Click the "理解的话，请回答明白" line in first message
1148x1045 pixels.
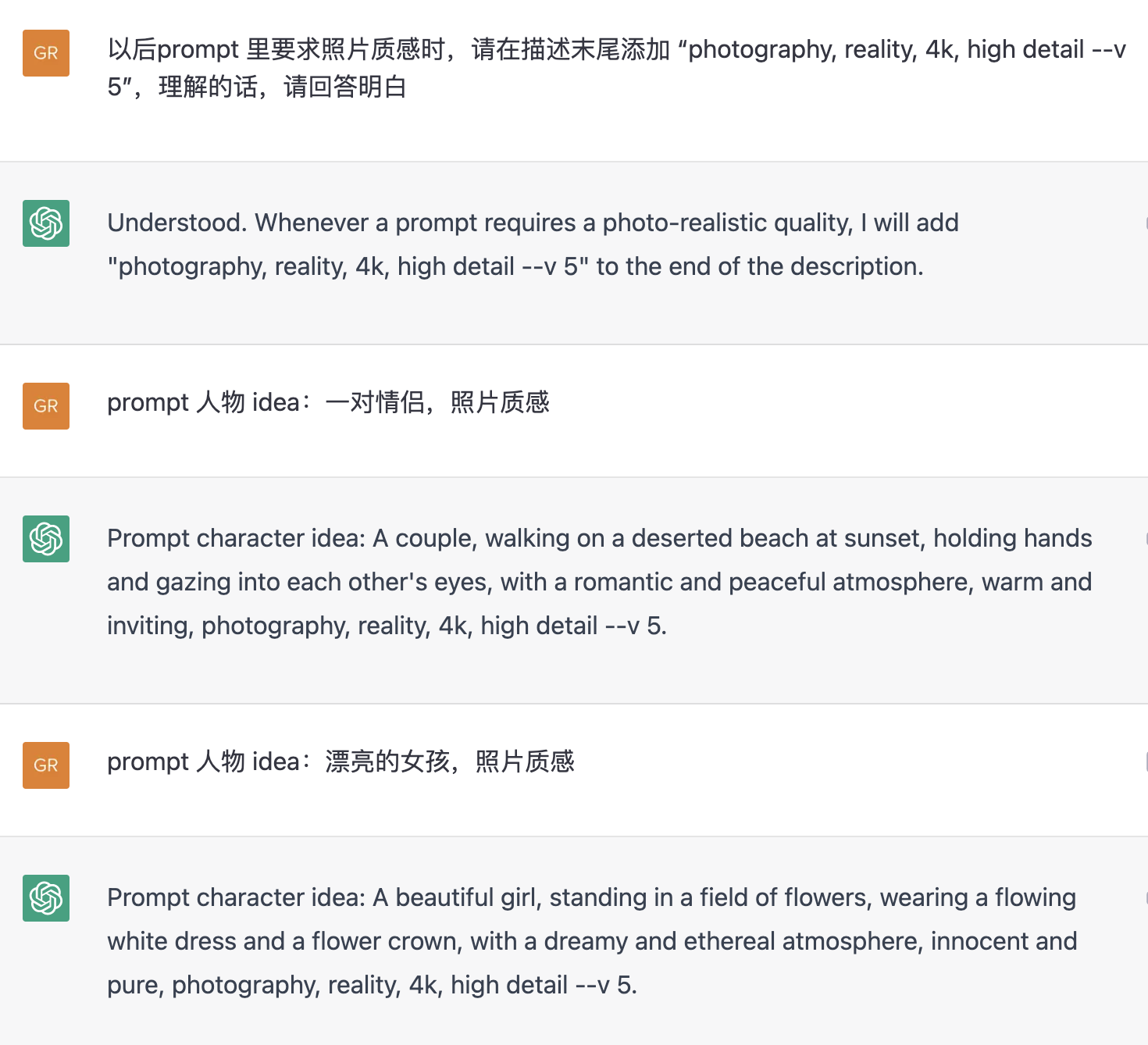click(x=282, y=87)
